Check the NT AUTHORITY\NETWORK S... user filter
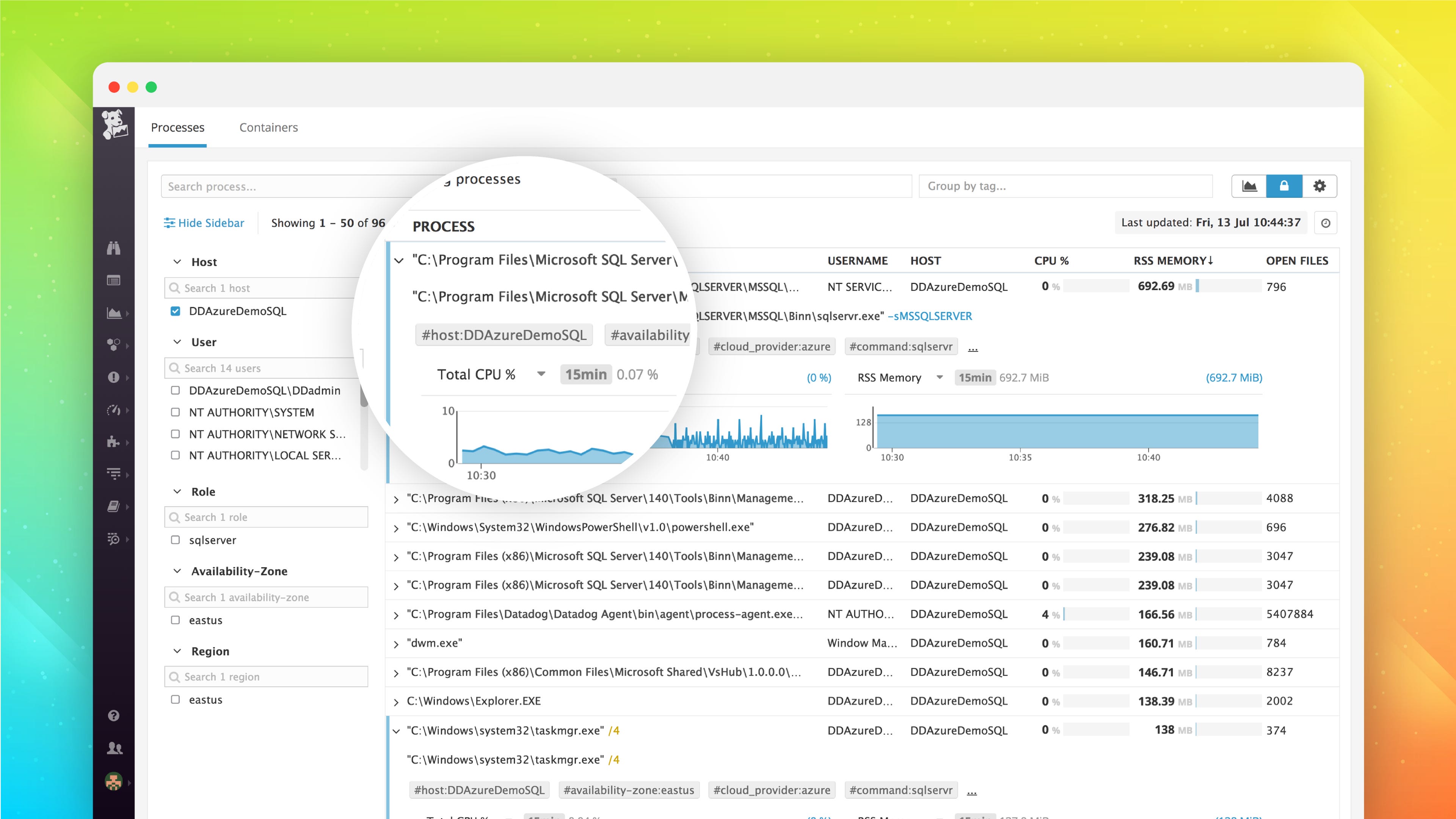The width and height of the screenshot is (1456, 819). tap(175, 434)
